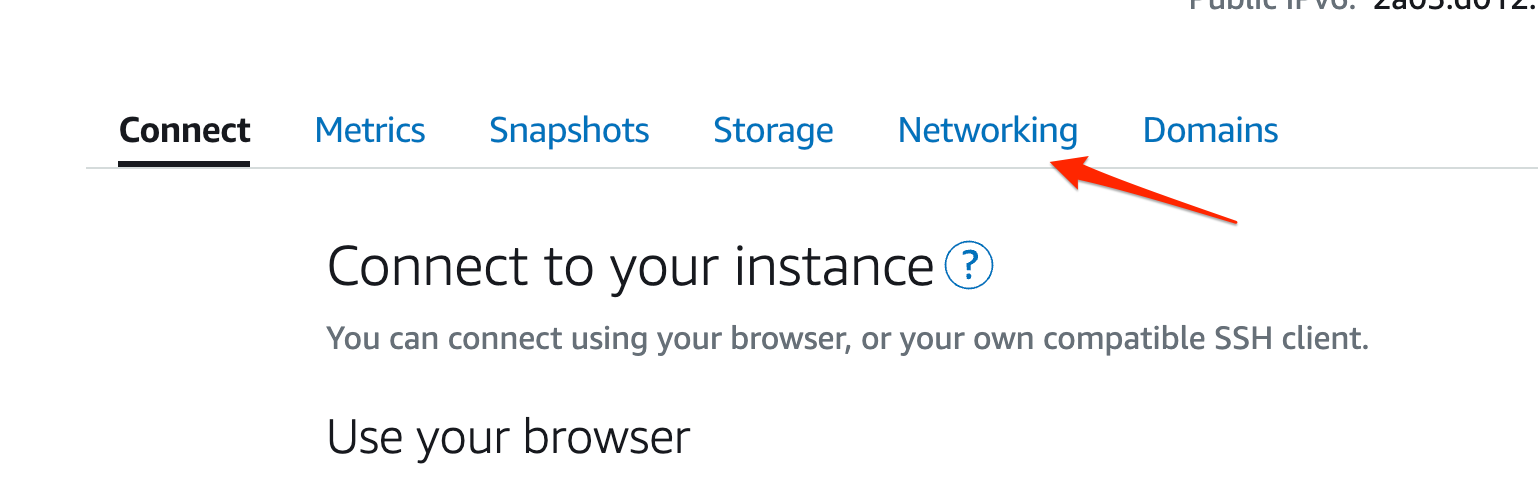The image size is (1538, 500).
Task: Go to the Storage tab
Action: click(x=773, y=130)
